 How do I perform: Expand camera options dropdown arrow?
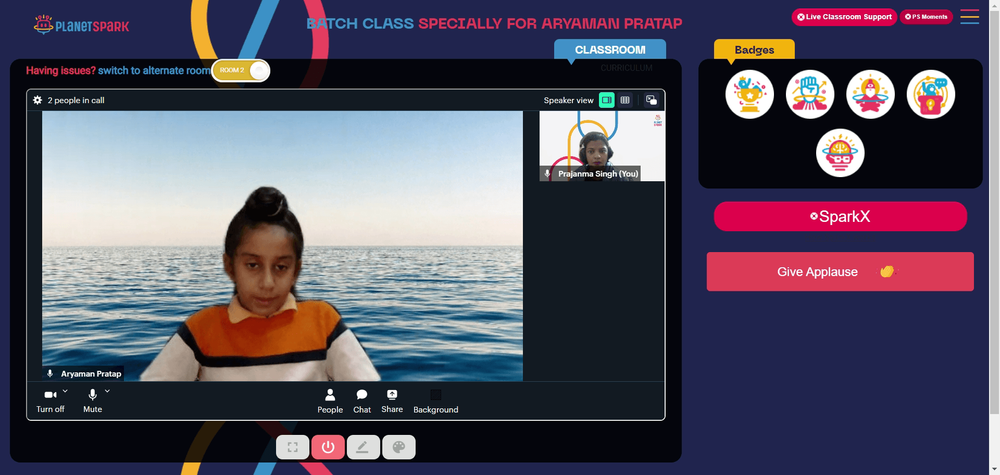click(65, 391)
